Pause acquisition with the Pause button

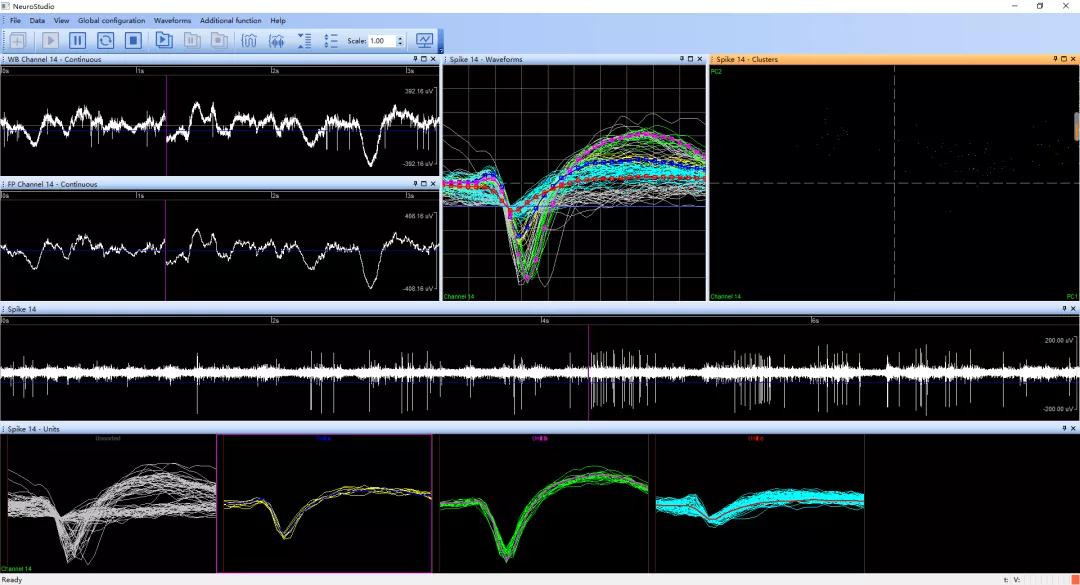point(78,41)
